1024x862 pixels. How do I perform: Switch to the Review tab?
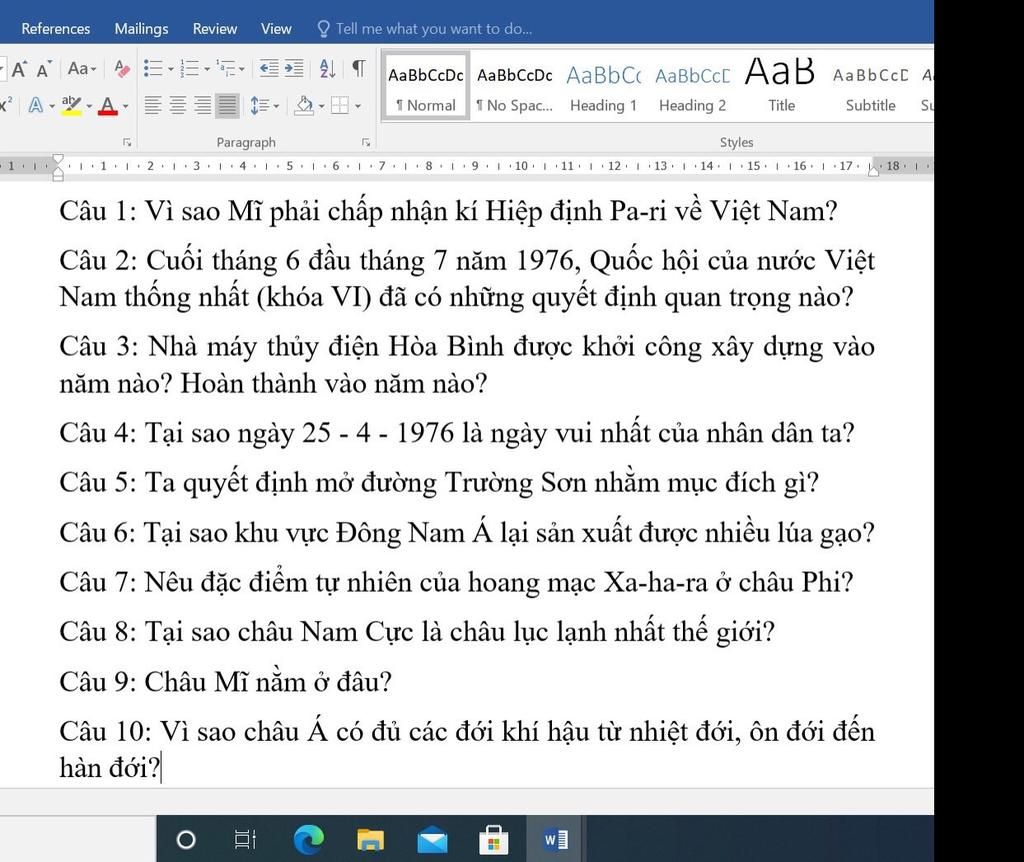[214, 29]
